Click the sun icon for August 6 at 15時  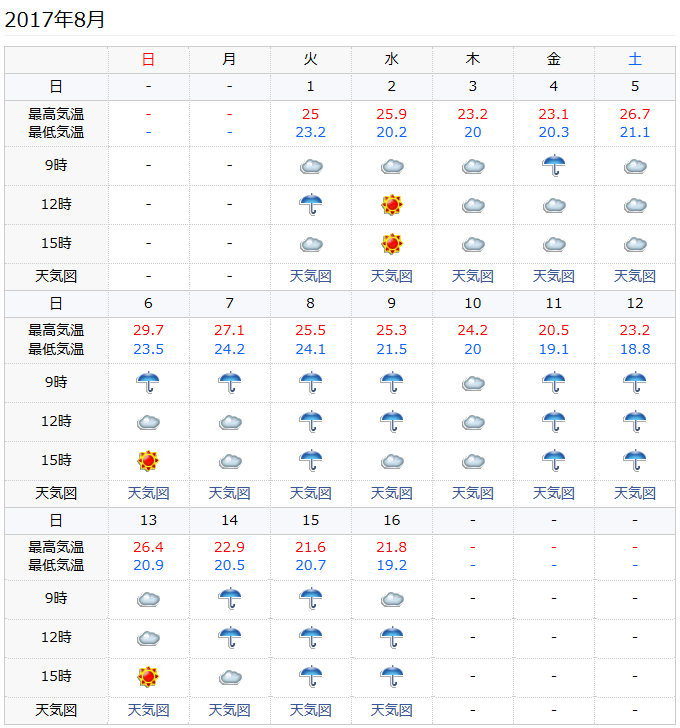coord(148,461)
